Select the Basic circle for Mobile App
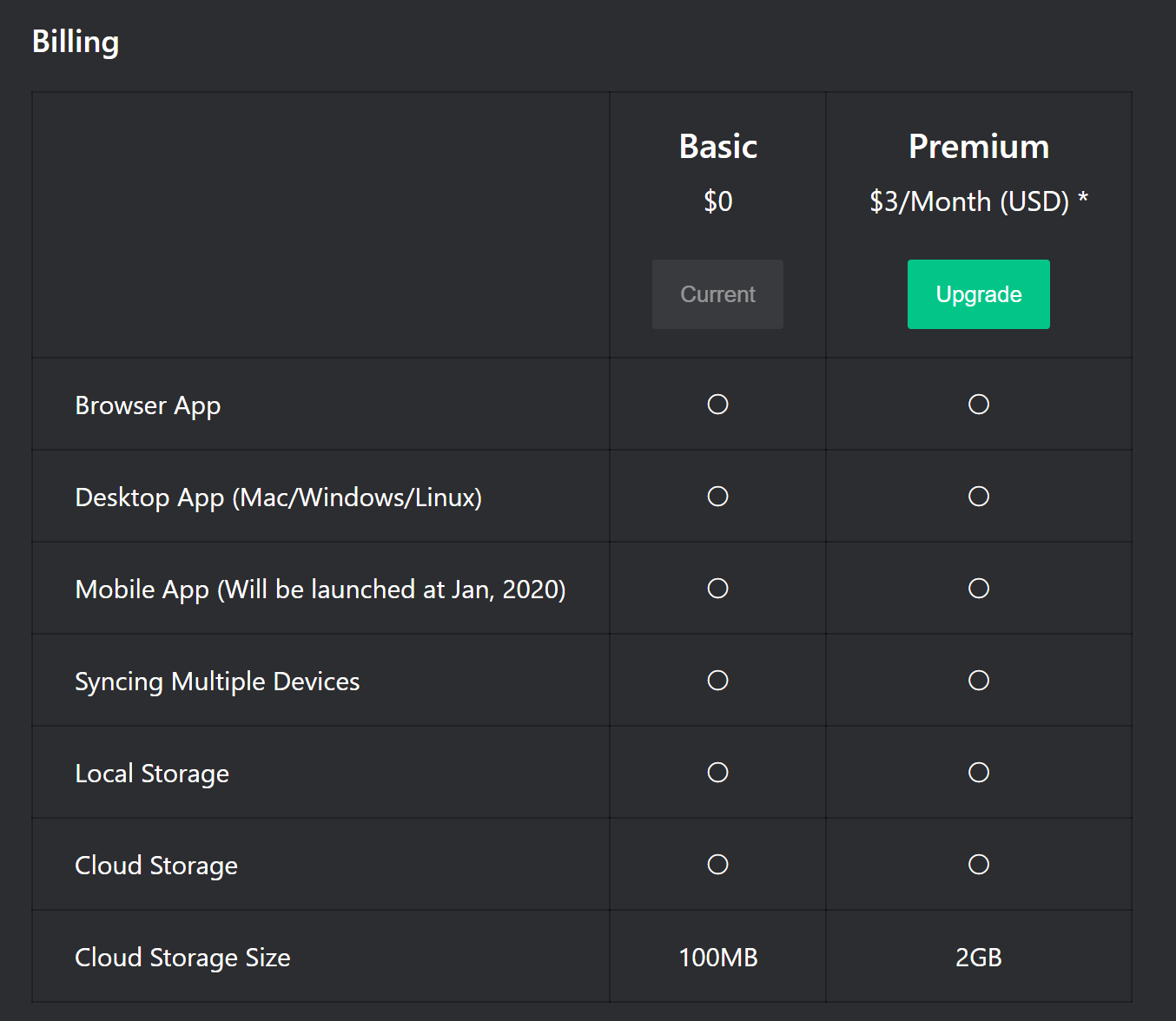Viewport: 1176px width, 1021px height. click(717, 589)
